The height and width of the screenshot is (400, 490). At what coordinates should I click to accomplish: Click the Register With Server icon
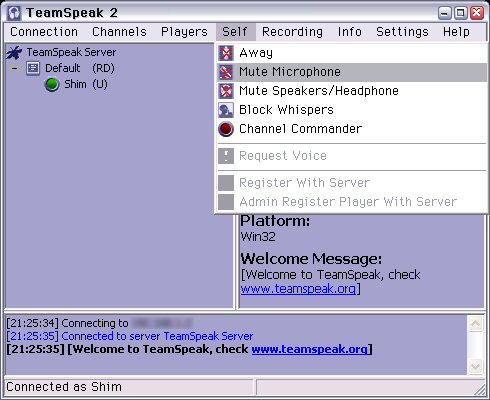[x=226, y=183]
